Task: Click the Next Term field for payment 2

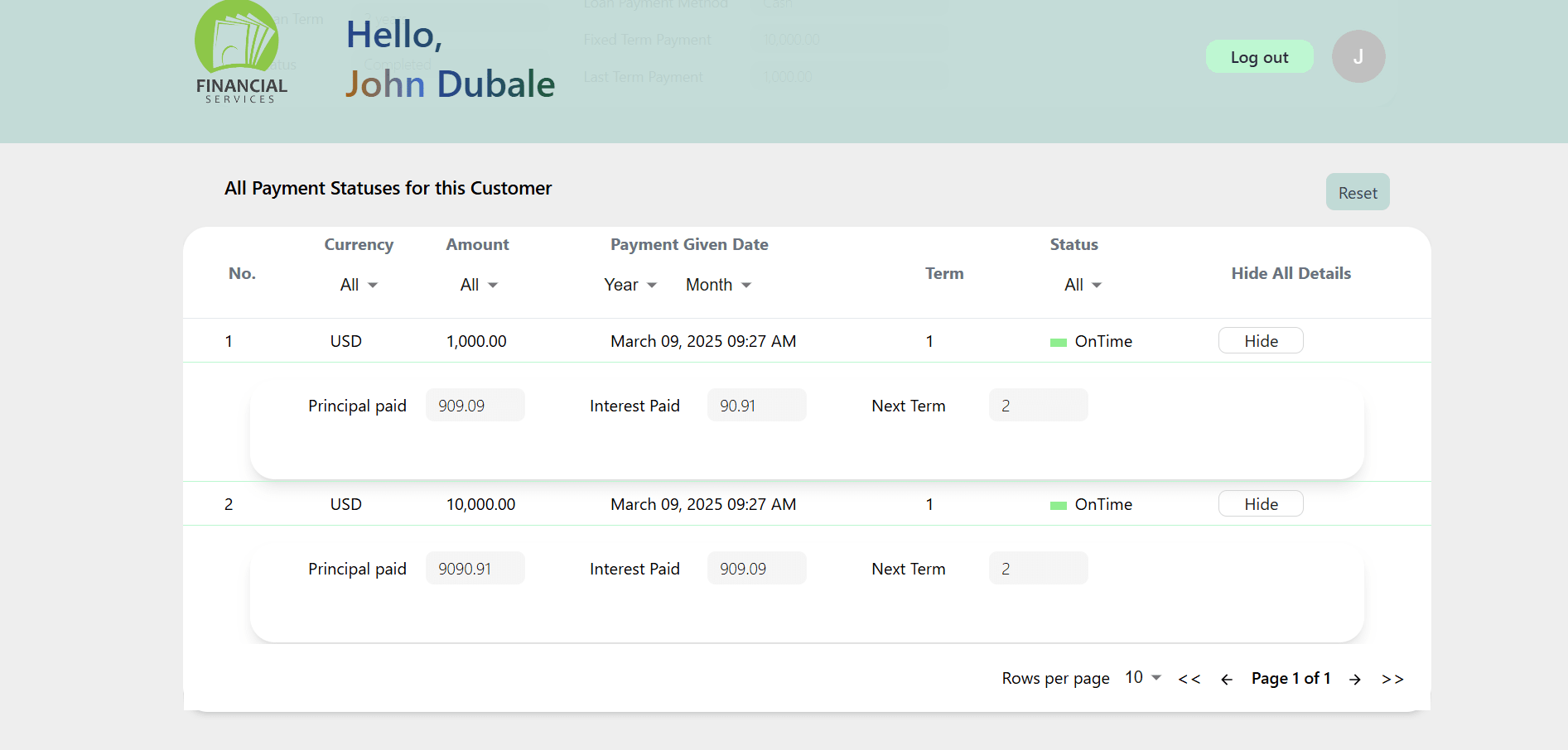Action: (1038, 568)
